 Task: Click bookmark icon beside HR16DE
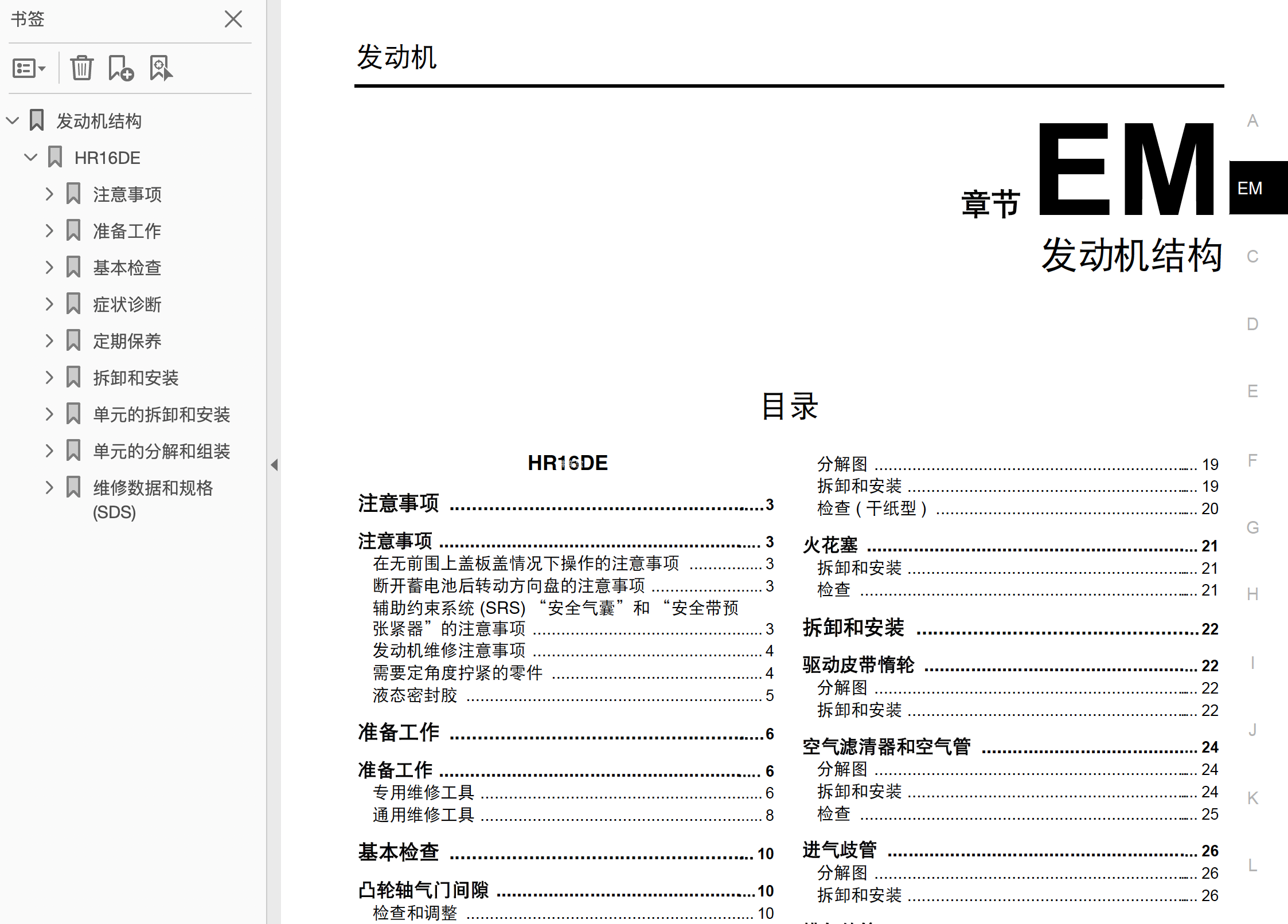pyautogui.click(x=55, y=157)
